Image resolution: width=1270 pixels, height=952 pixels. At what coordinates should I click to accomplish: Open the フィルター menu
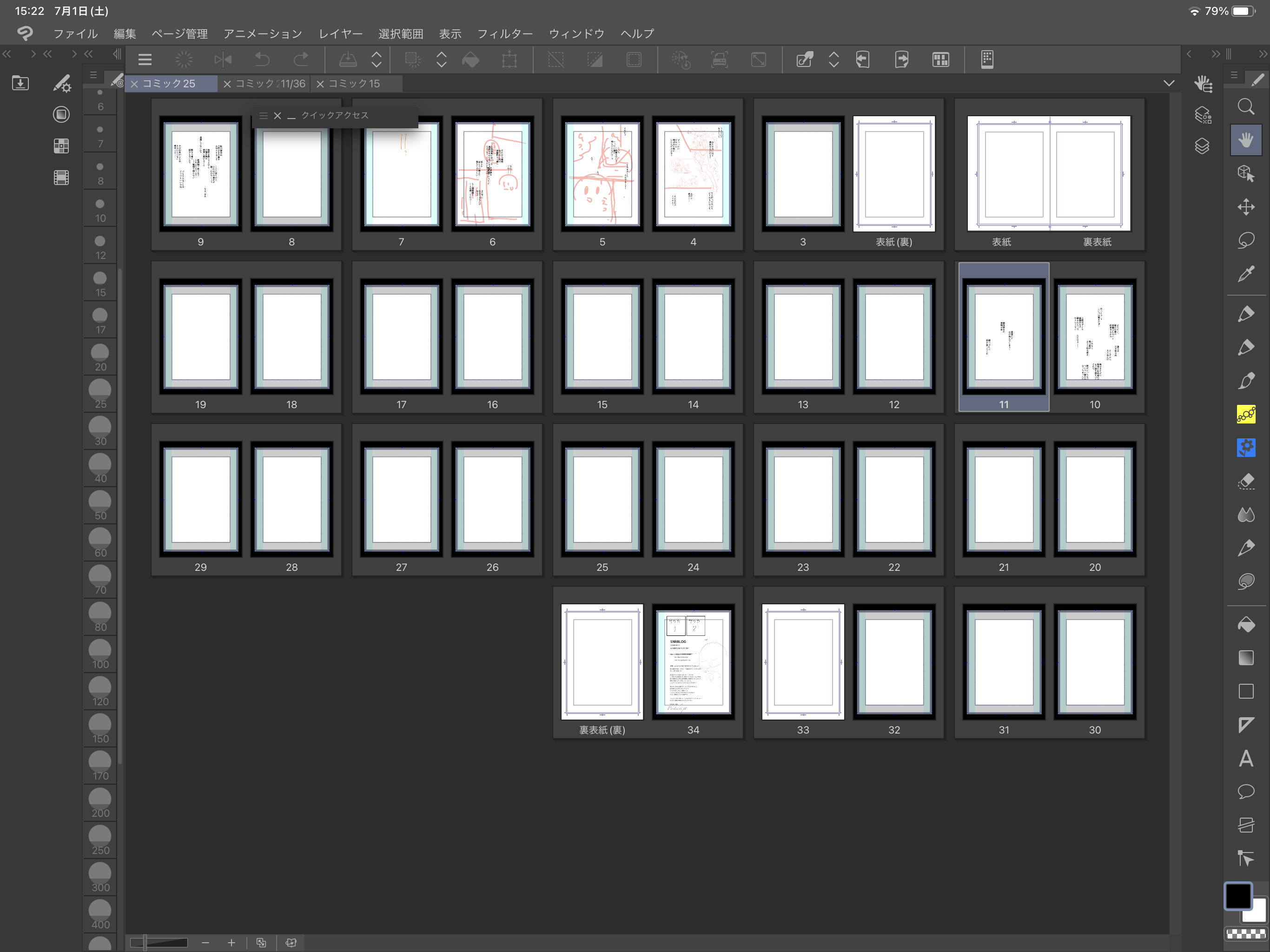505,34
